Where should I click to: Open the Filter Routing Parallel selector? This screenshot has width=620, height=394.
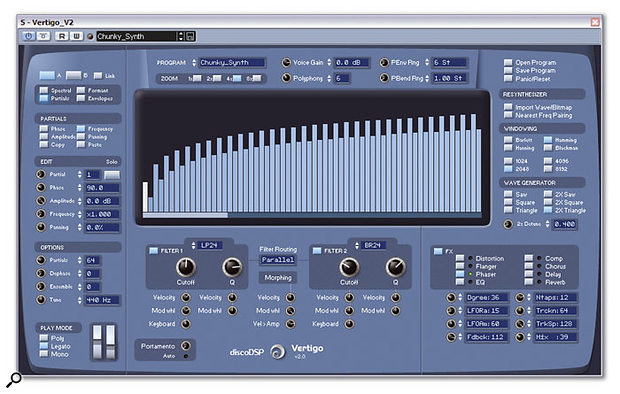pos(278,260)
